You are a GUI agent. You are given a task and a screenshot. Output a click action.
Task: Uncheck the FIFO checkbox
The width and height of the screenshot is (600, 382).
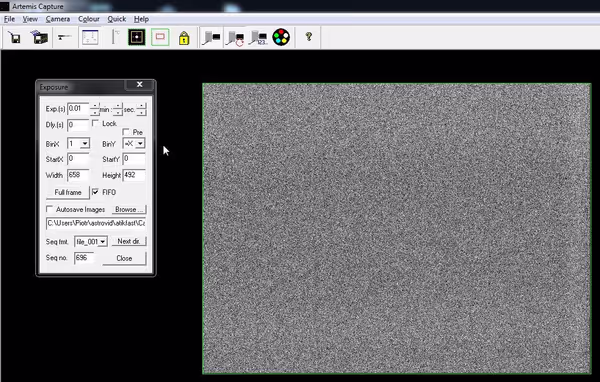click(95, 192)
